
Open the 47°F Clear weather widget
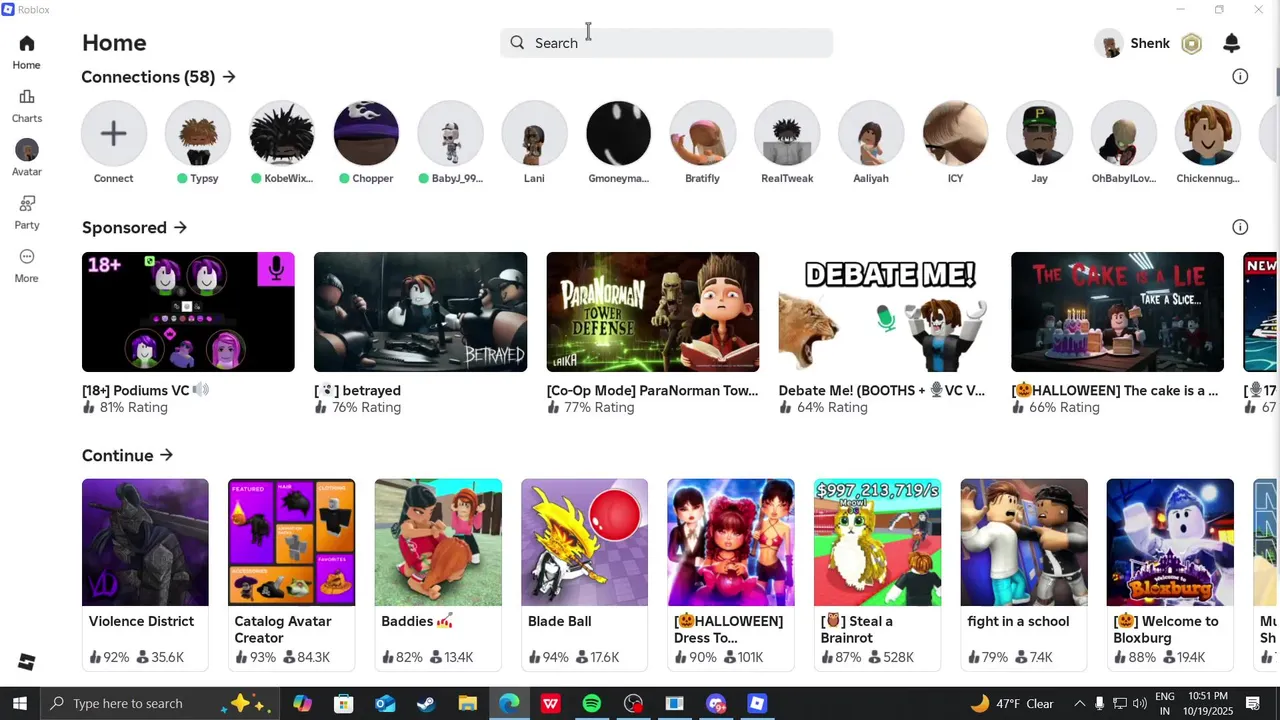coord(1011,704)
